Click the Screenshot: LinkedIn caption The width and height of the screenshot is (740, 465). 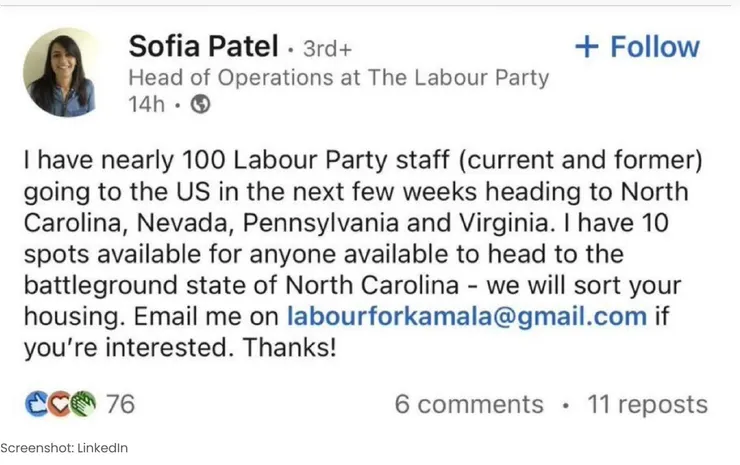point(64,448)
